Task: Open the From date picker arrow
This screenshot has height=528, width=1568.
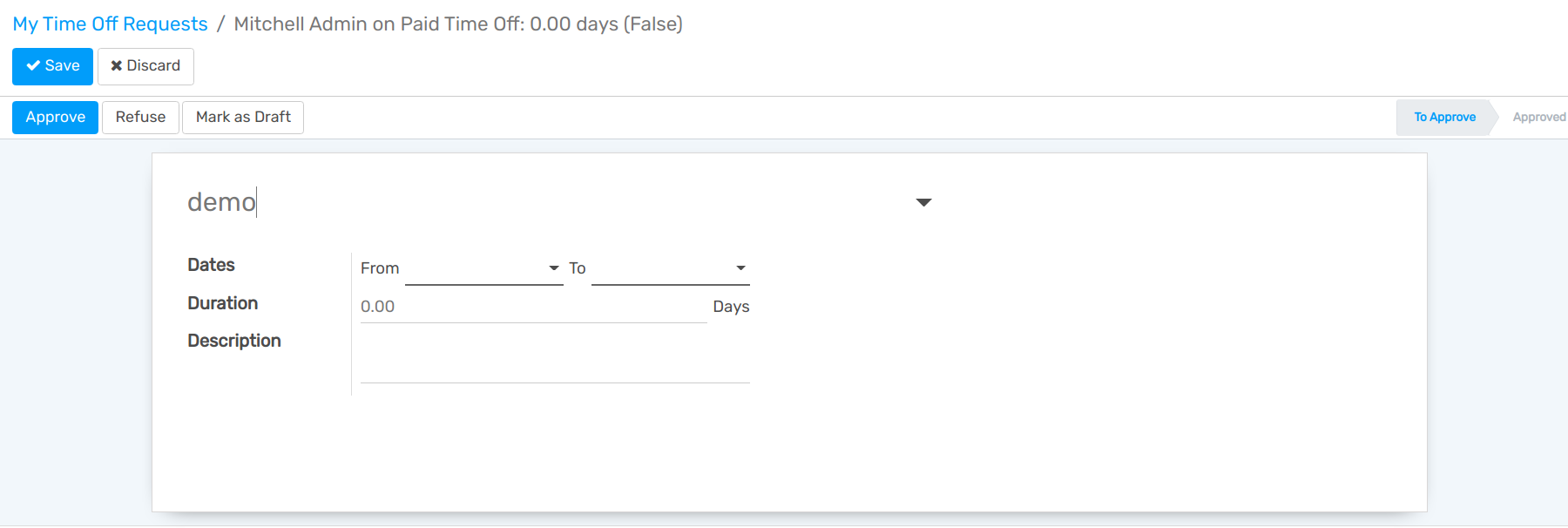Action: (553, 267)
